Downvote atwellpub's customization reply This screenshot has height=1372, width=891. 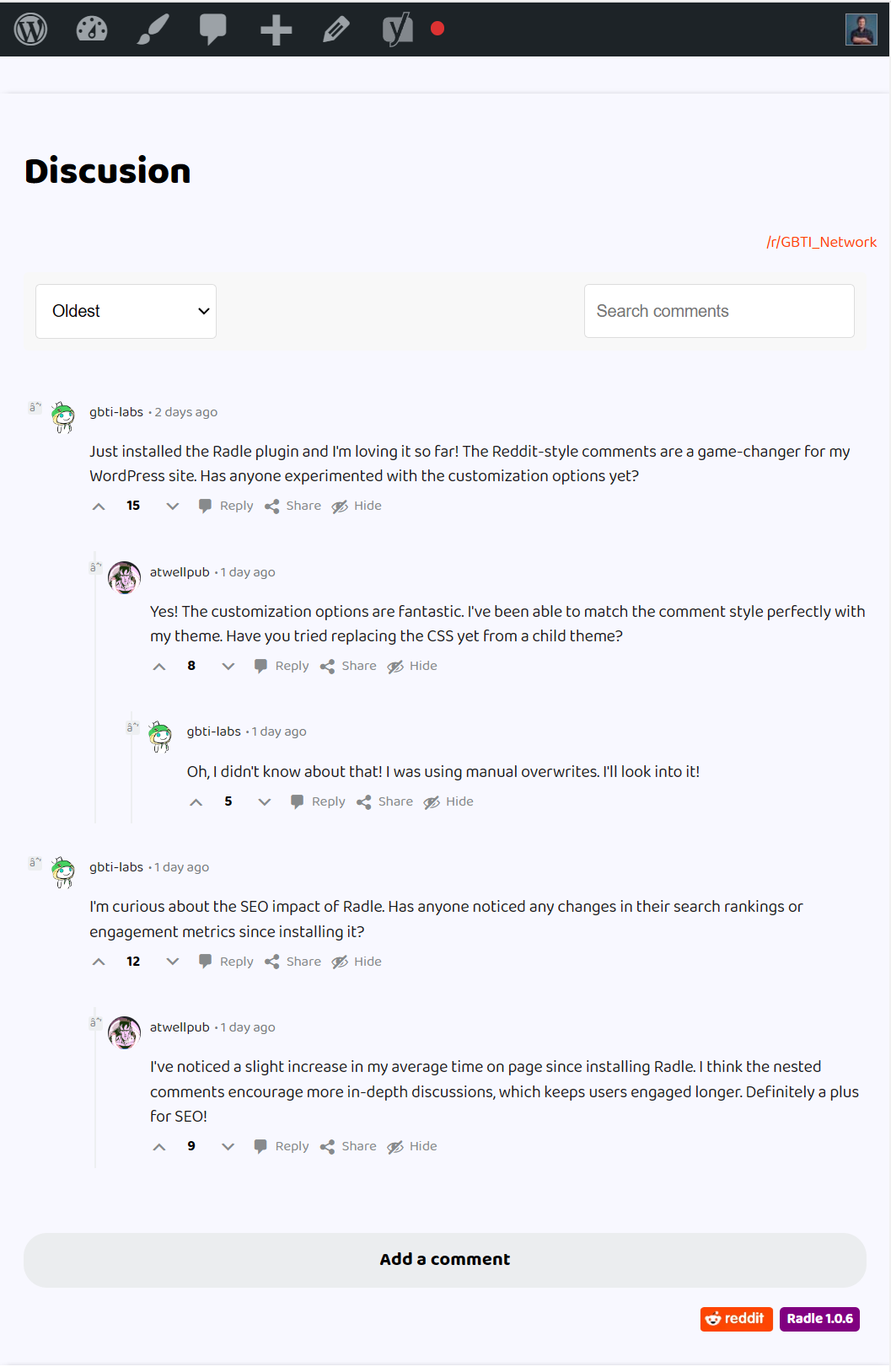click(228, 666)
